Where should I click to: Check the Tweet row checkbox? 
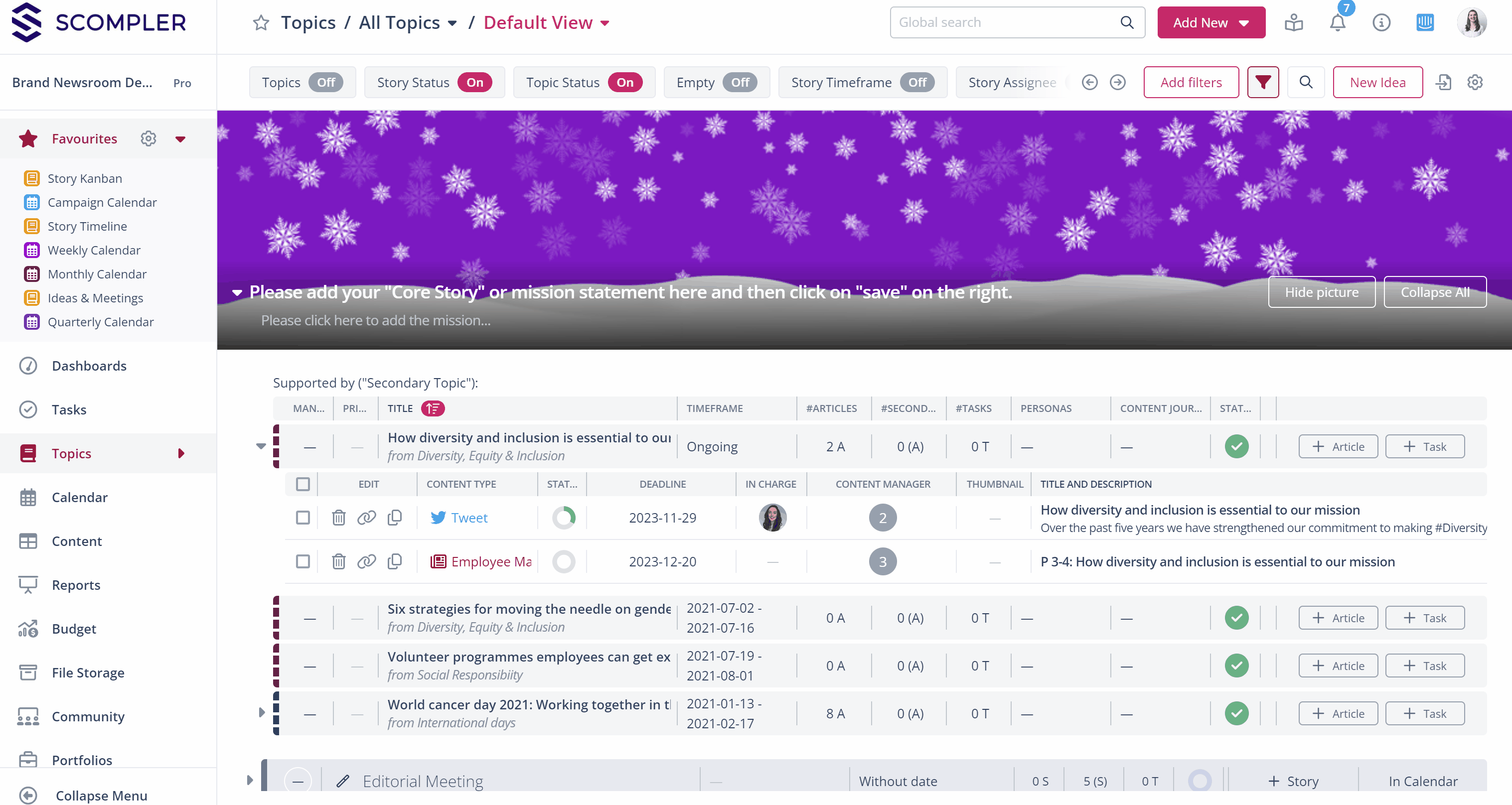click(x=303, y=518)
